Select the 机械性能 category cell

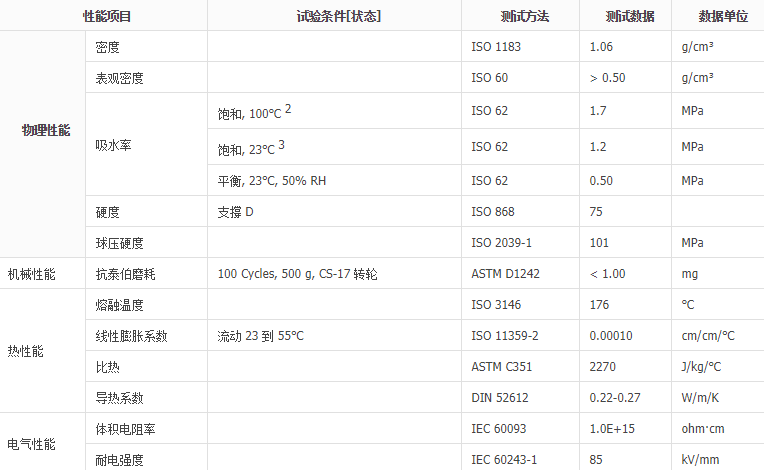coord(31,273)
